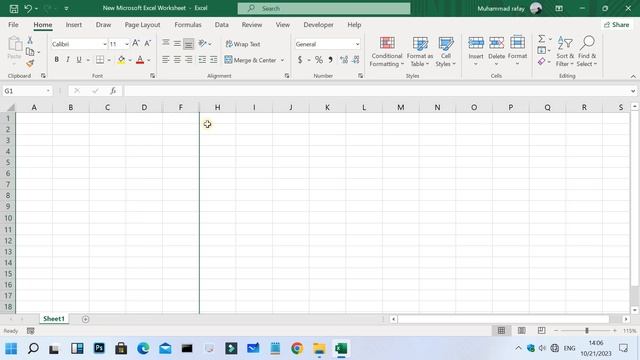Click the Insert Function fx icon
640x360 pixels.
coord(113,91)
